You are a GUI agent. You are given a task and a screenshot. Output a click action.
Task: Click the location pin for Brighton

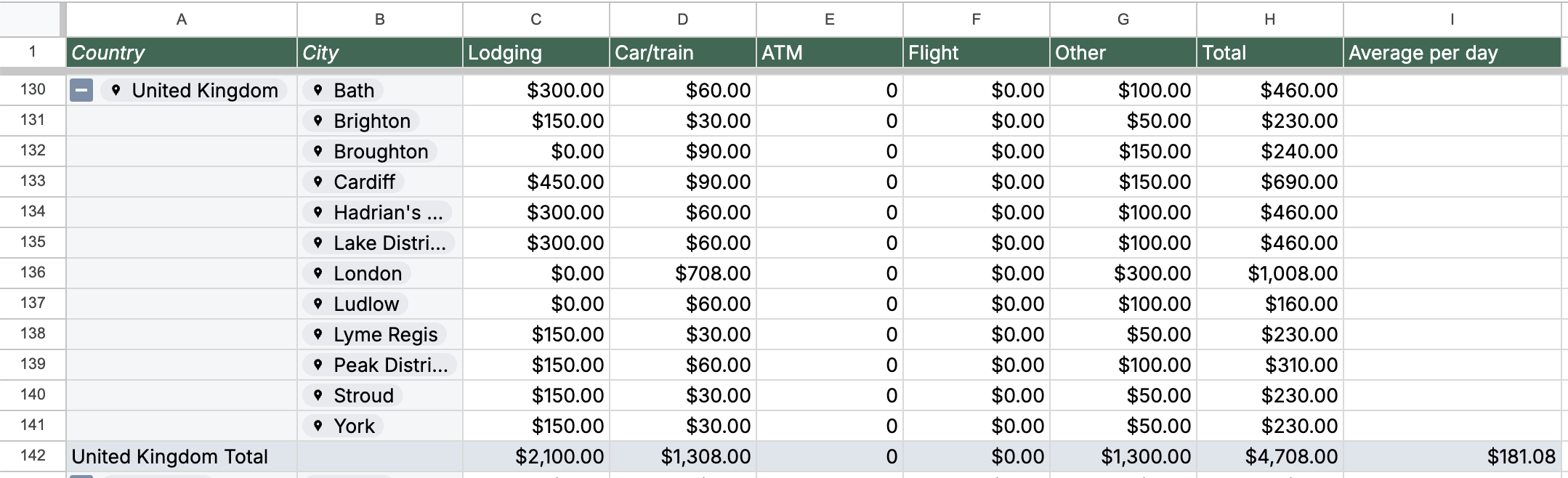[x=318, y=121]
